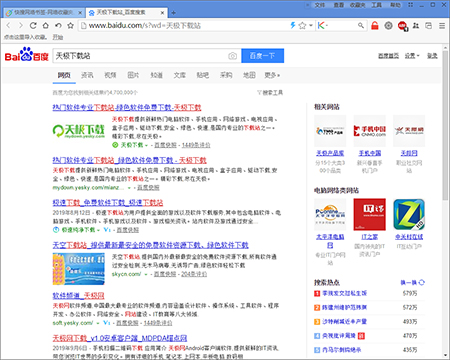Click the PConline logo thumbnail
The height and width of the screenshot is (360, 450).
330,215
